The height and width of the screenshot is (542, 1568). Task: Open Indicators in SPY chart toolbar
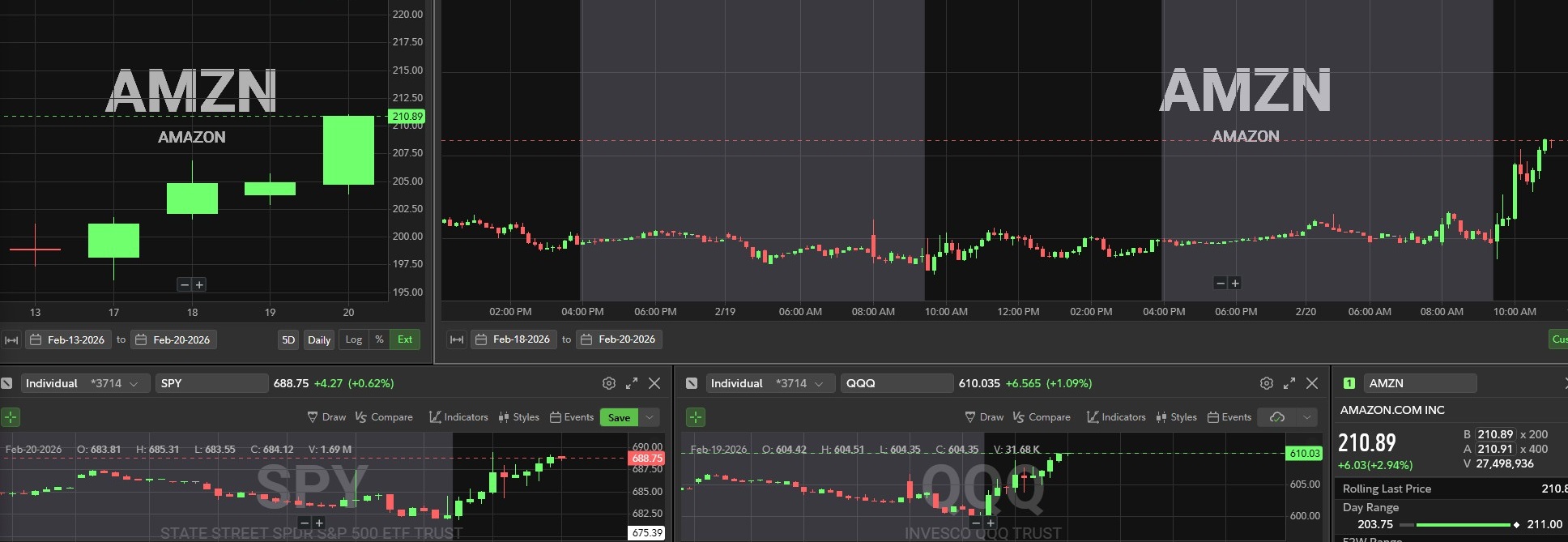pos(458,417)
